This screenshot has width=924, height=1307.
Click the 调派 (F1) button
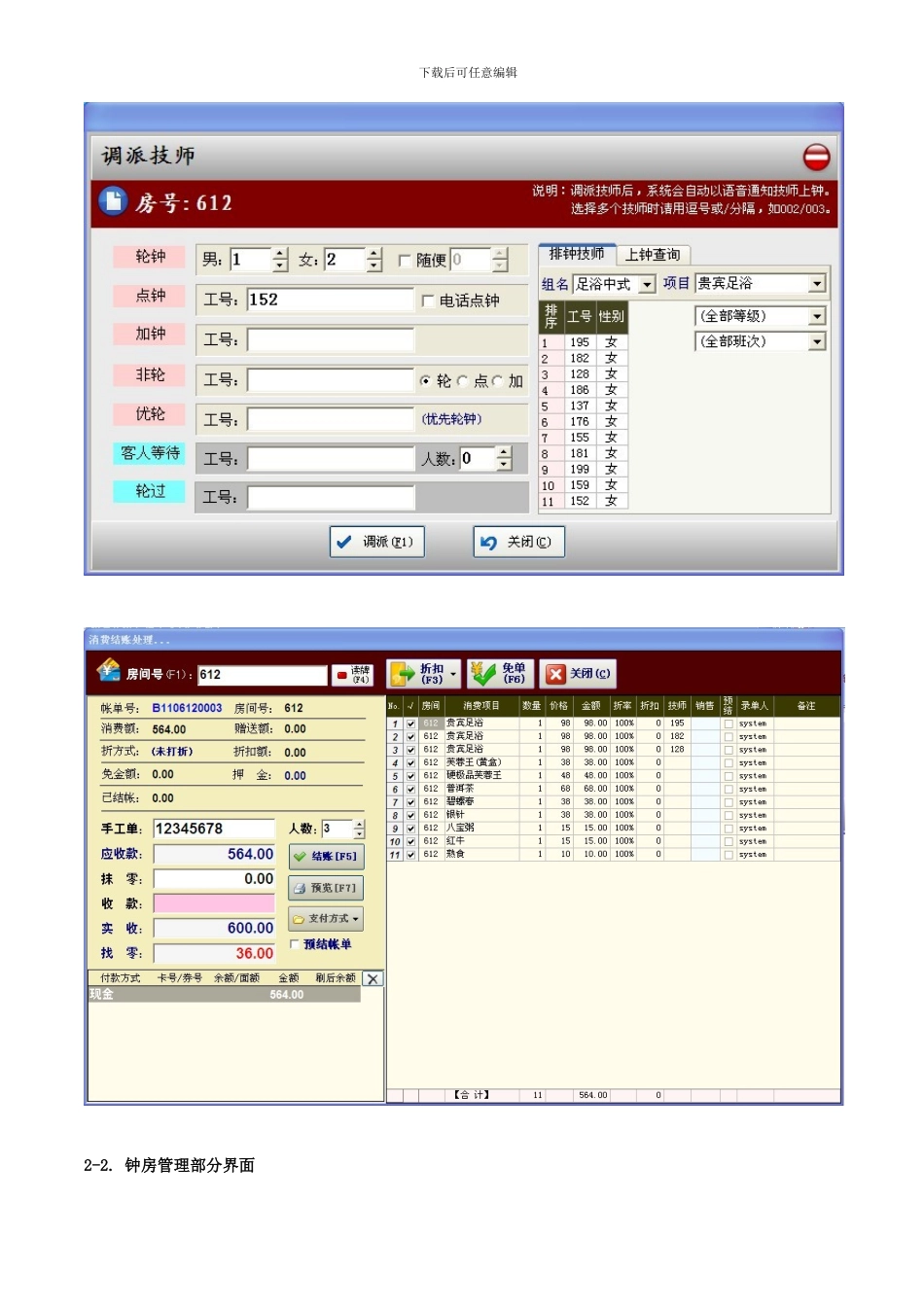377,542
